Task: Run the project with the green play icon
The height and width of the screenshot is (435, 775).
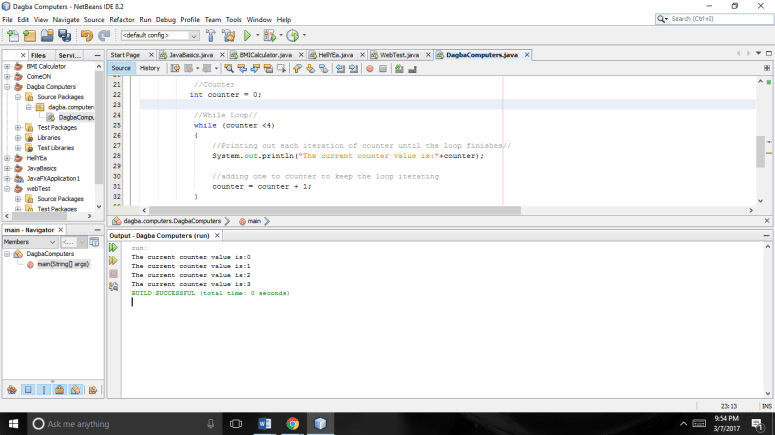Action: pos(247,35)
